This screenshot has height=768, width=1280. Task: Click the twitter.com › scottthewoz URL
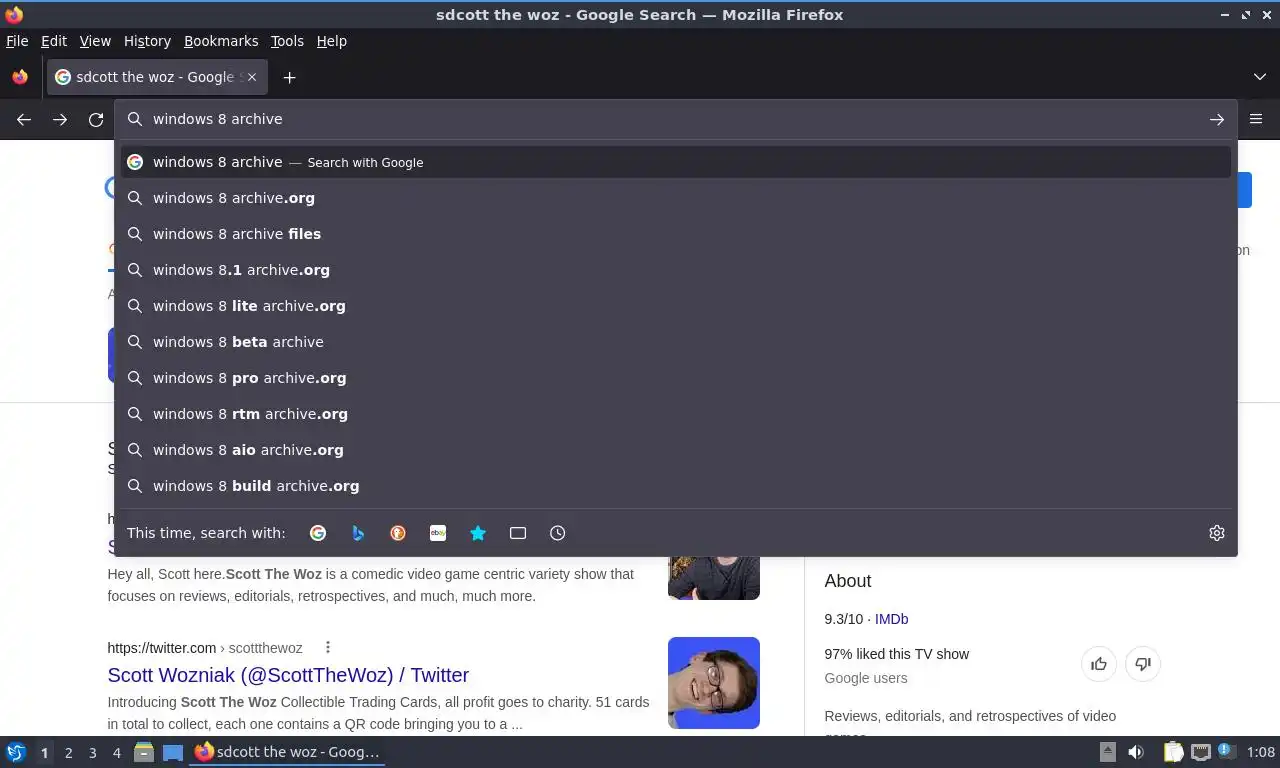click(x=205, y=648)
